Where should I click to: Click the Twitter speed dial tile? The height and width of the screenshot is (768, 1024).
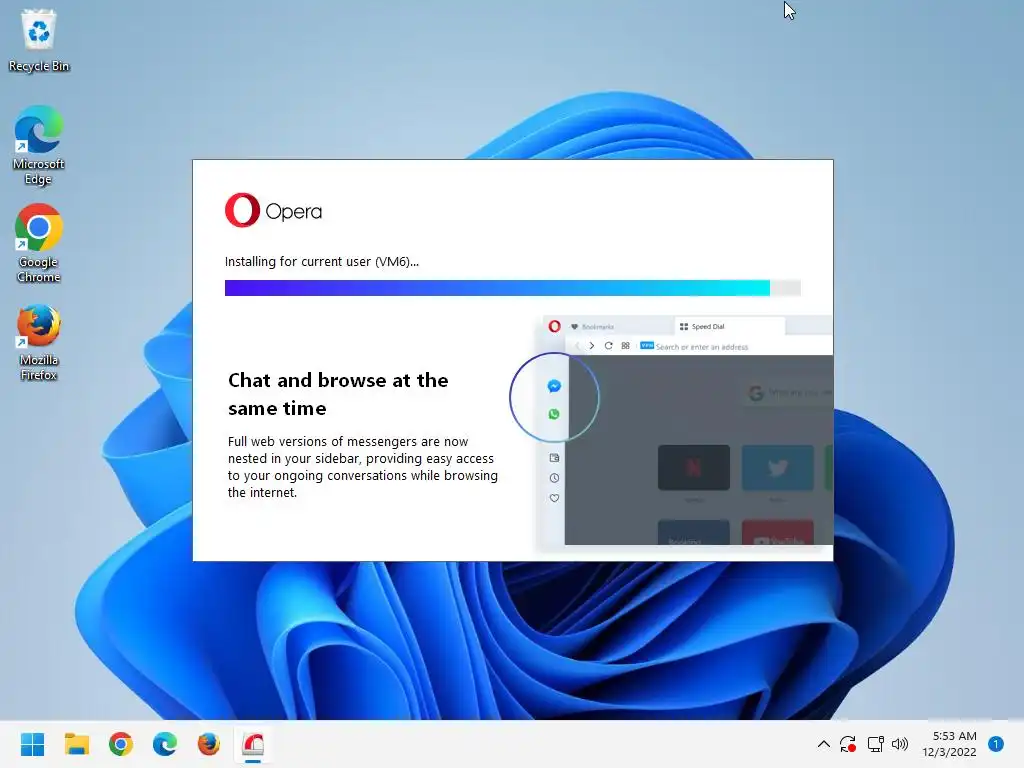778,468
